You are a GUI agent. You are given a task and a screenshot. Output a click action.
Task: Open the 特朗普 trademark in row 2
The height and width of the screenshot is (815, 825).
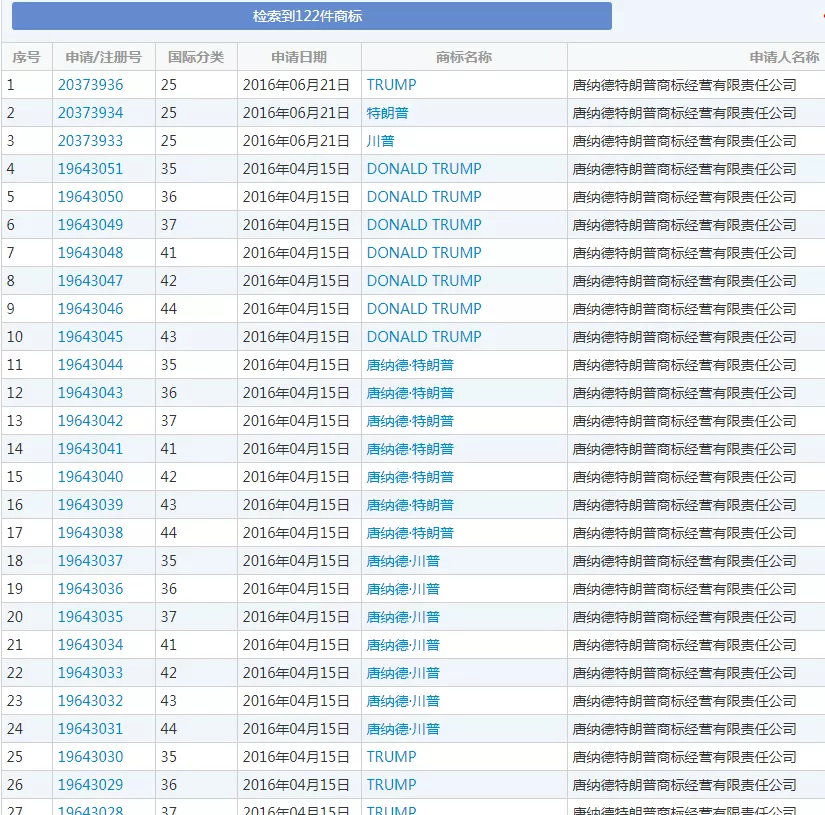pos(388,113)
